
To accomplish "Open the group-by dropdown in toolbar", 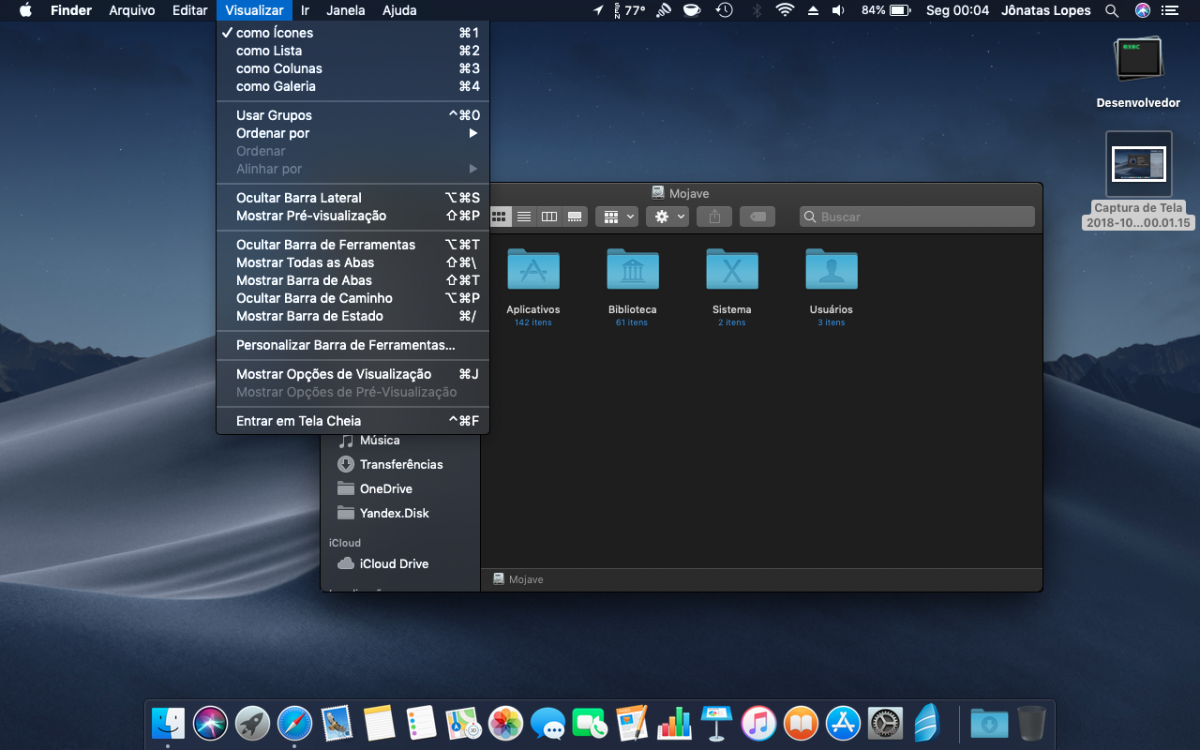I will [x=616, y=217].
